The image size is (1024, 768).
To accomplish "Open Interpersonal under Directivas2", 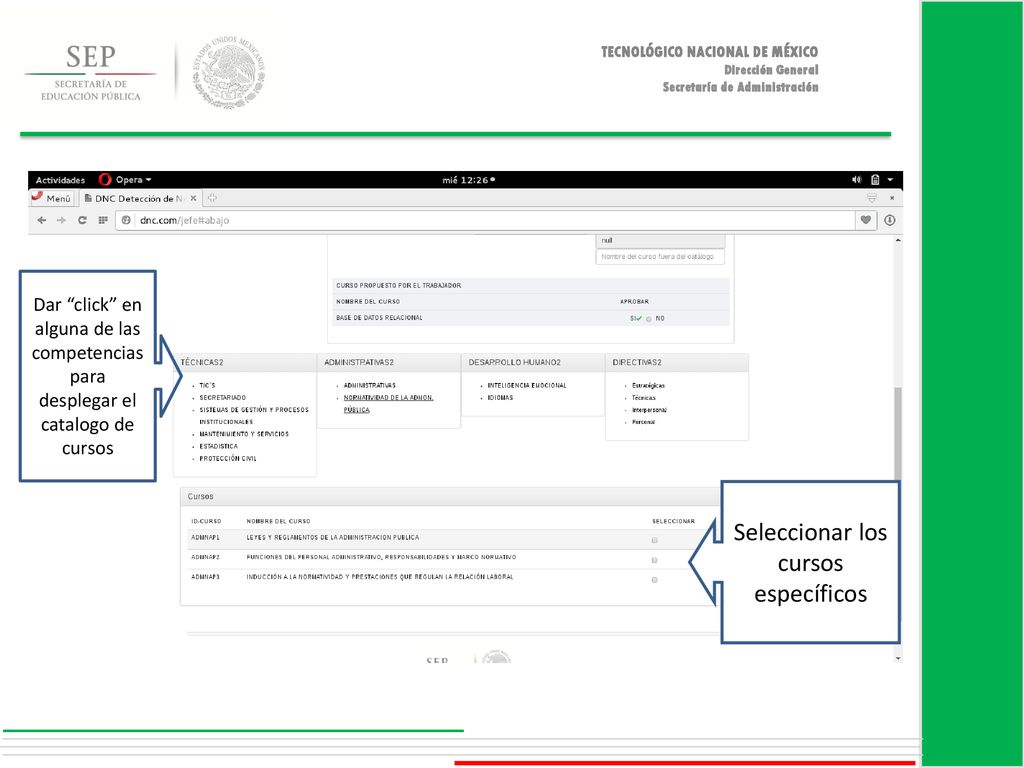I will 649,410.
